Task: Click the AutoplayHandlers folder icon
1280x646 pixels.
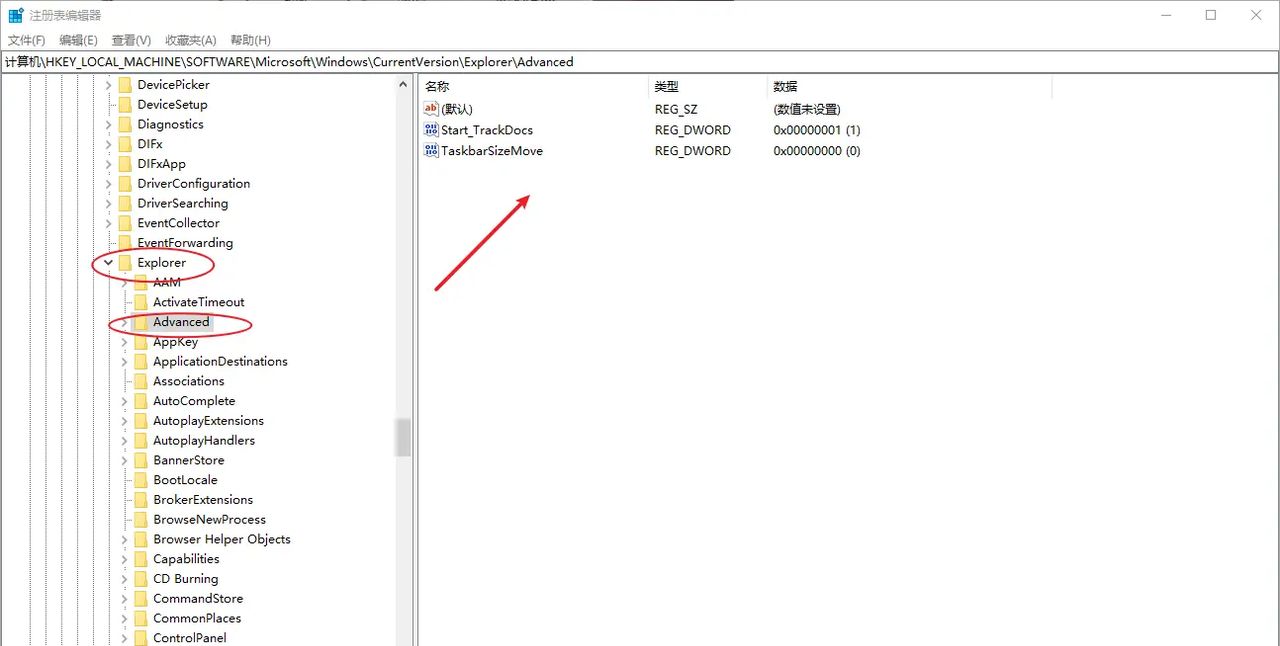Action: click(x=141, y=441)
